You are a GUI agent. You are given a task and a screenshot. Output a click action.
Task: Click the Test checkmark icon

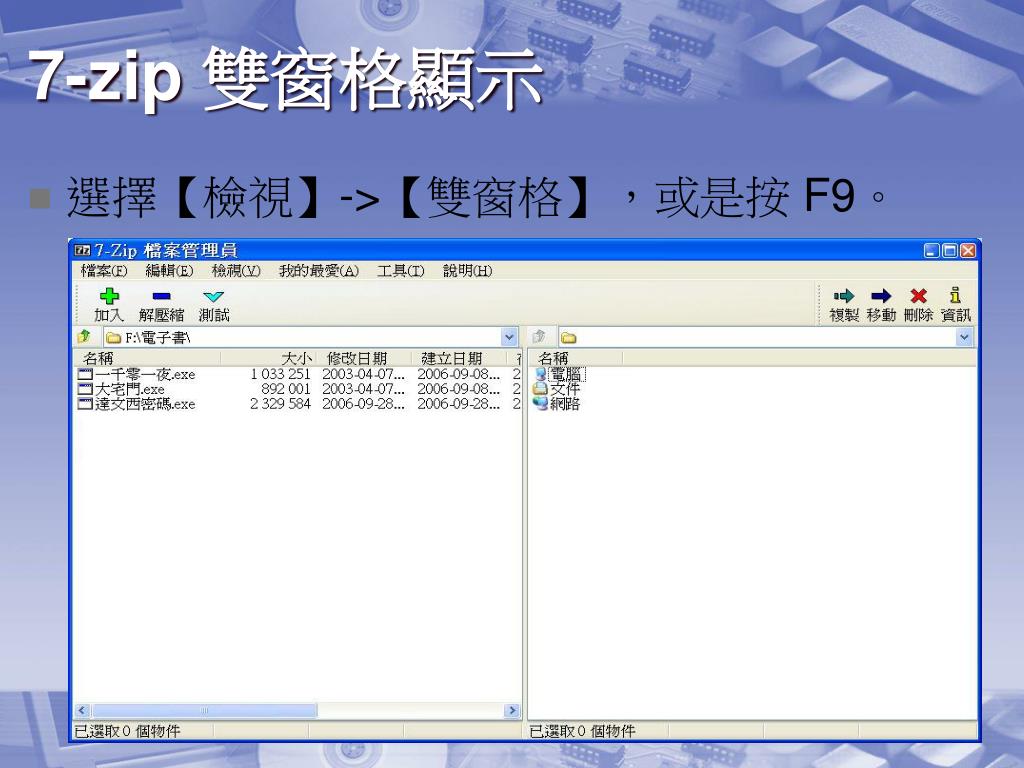[x=214, y=296]
